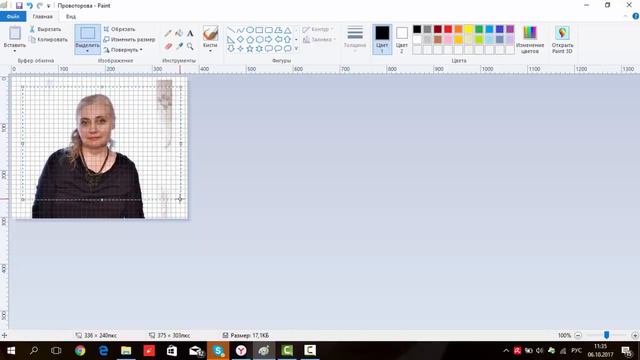
Task: Switch to the View ribbon tab
Action: click(x=71, y=16)
